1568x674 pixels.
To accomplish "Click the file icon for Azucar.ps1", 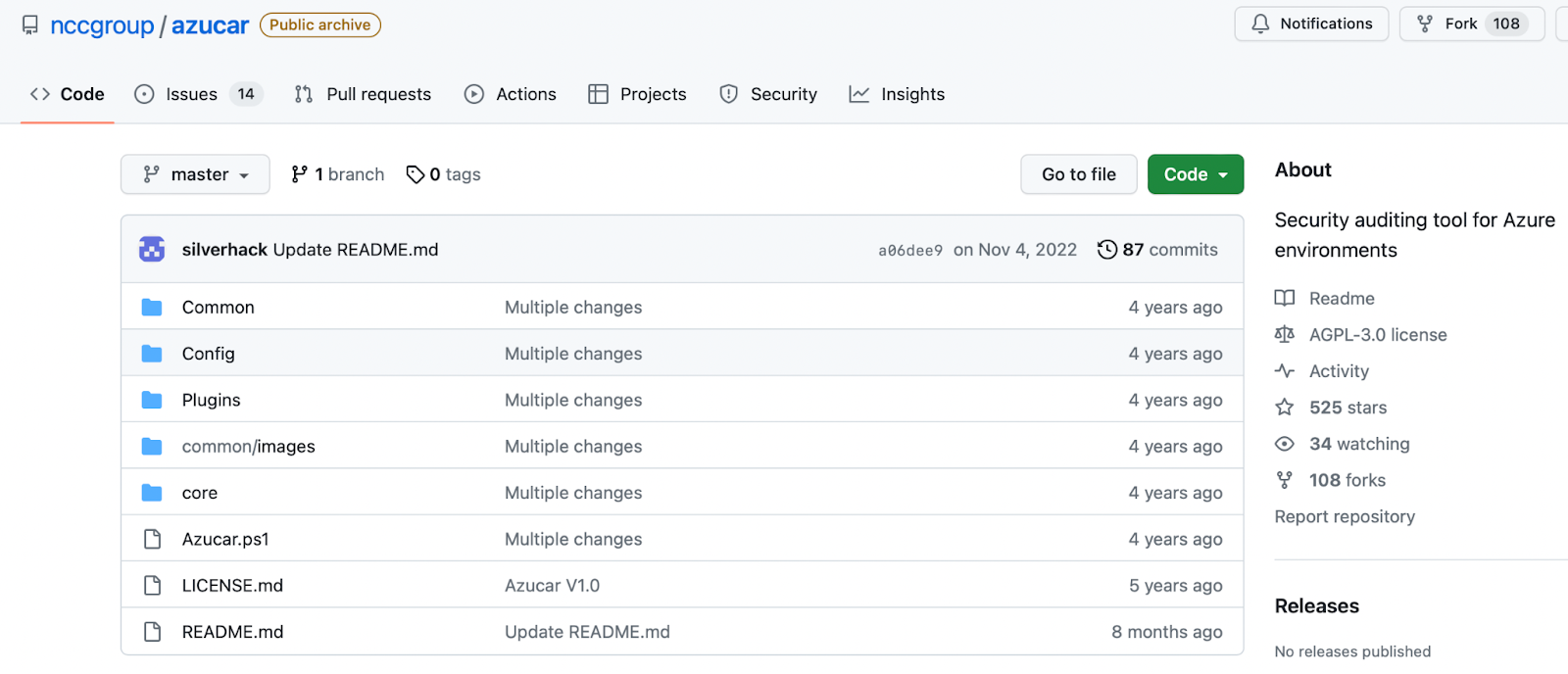I will [152, 539].
